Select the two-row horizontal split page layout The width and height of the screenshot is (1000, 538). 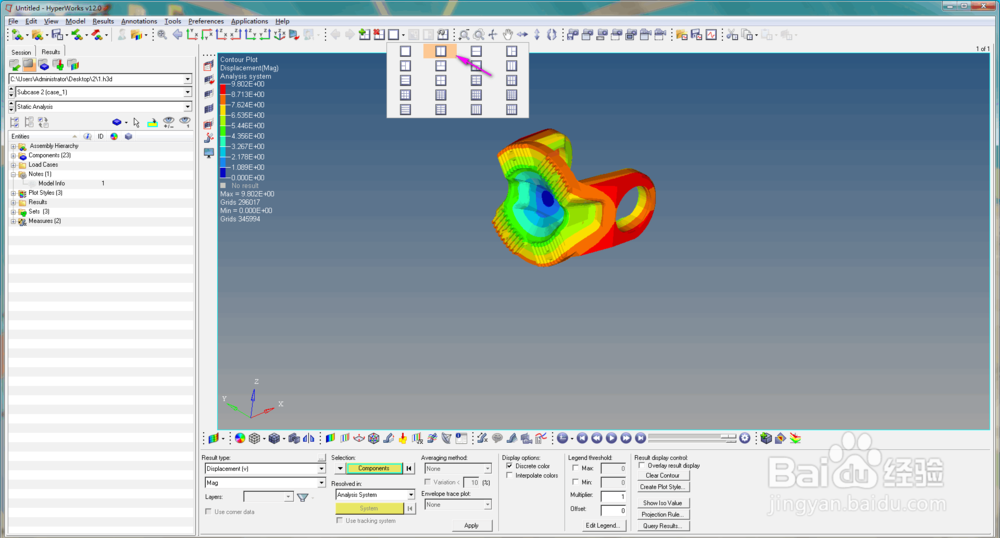[476, 51]
